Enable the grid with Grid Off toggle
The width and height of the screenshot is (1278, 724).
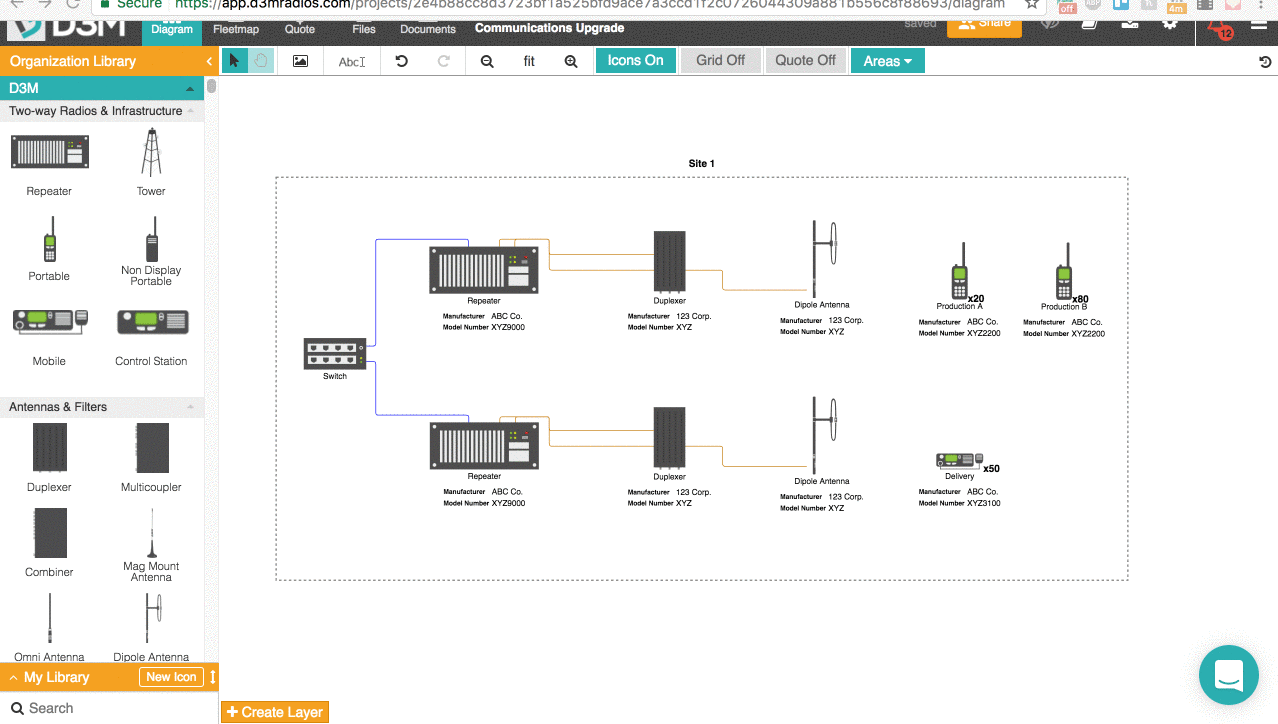point(720,60)
